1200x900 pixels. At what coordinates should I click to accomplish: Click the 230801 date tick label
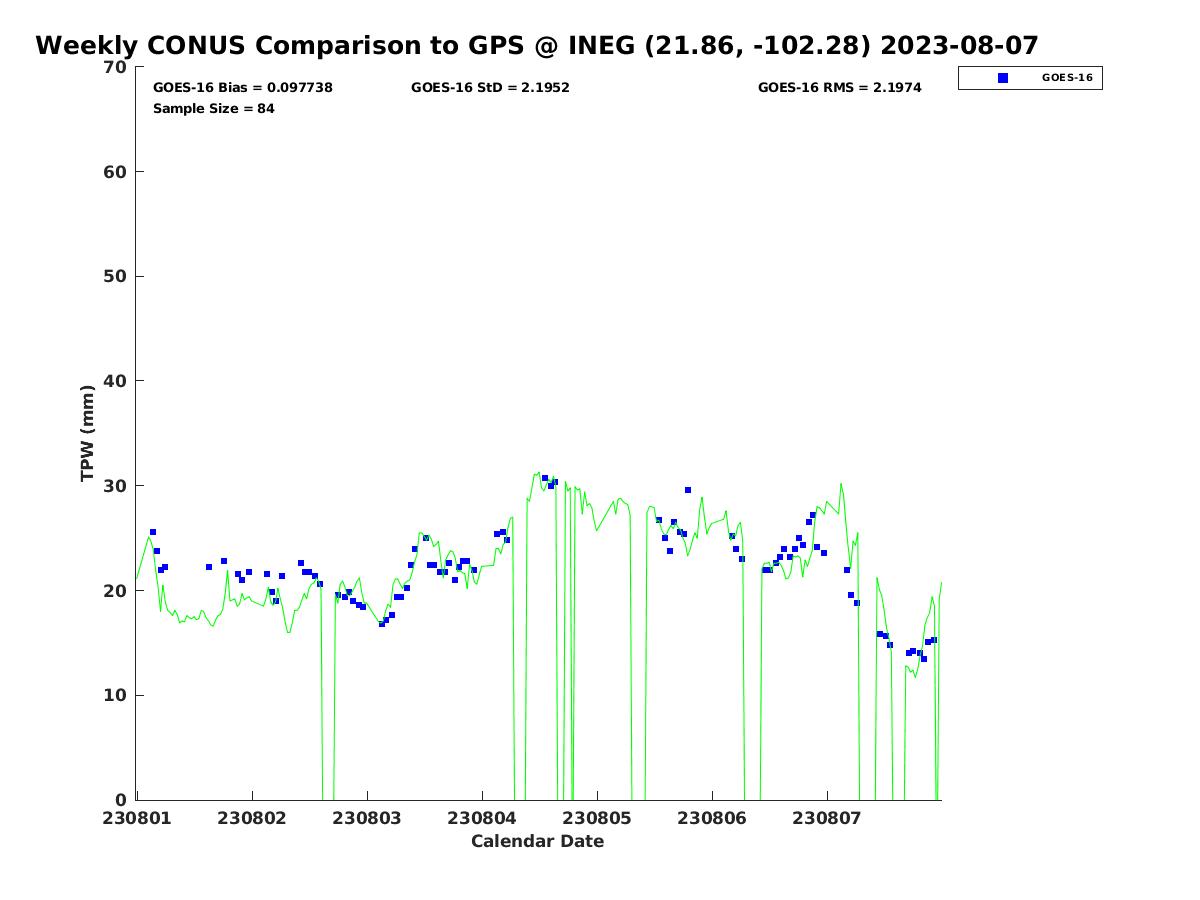pyautogui.click(x=137, y=819)
